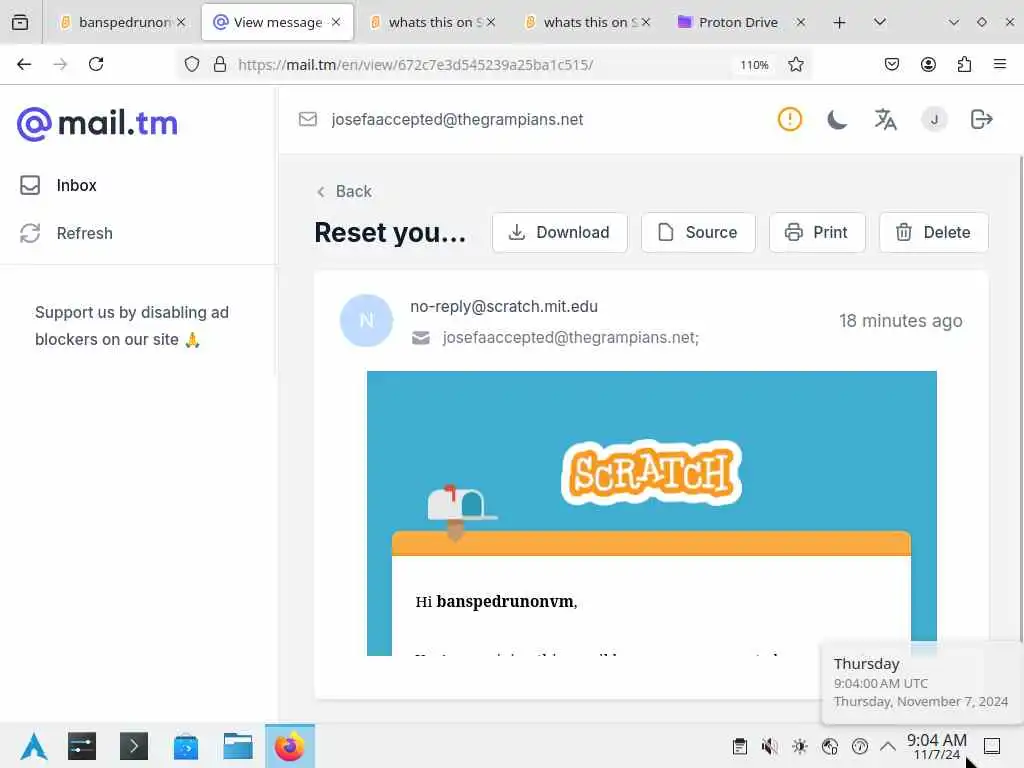1024x768 pixels.
Task: Bookmark this page with the star
Action: click(795, 64)
